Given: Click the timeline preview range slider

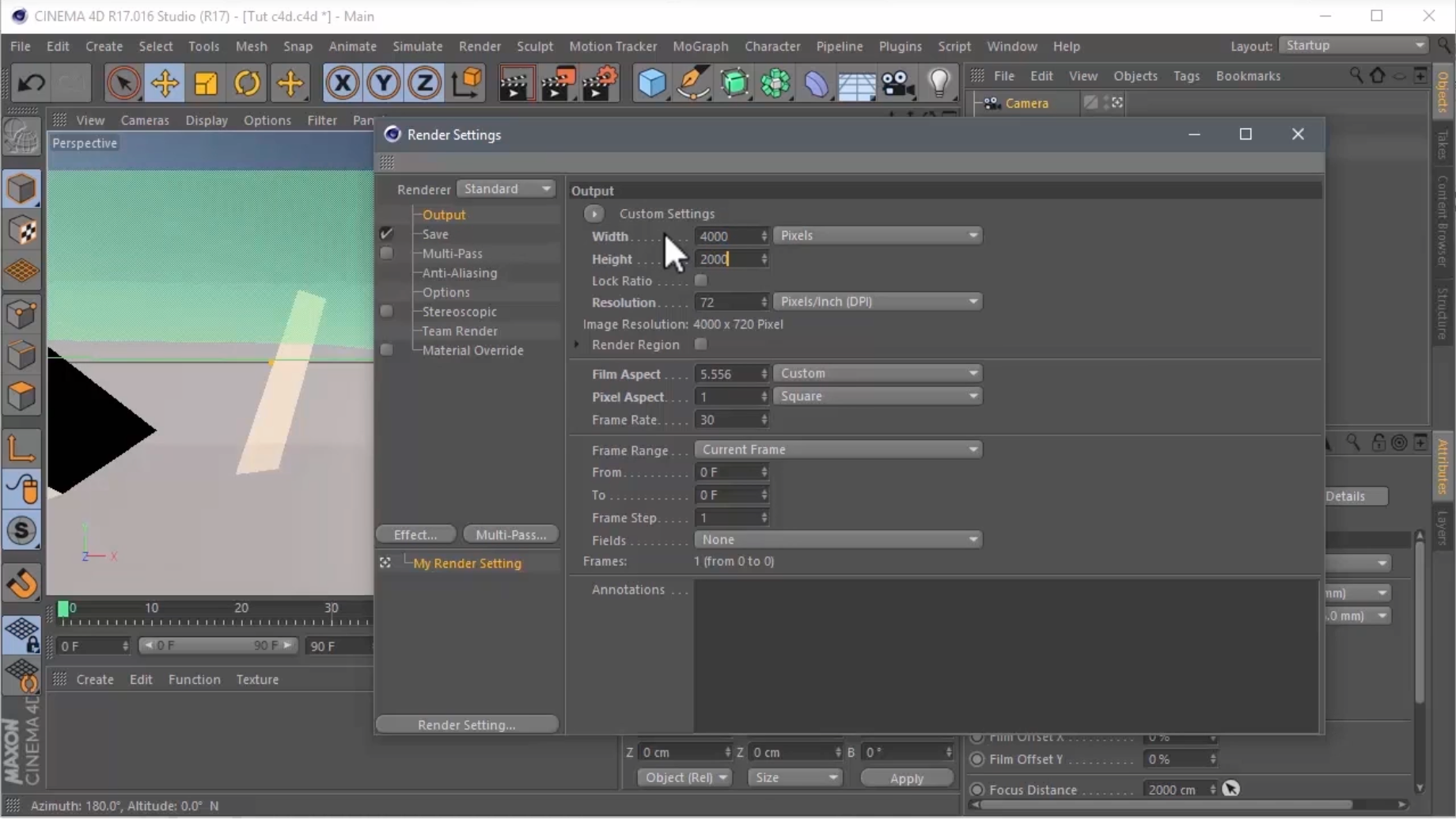Looking at the screenshot, I should [218, 646].
